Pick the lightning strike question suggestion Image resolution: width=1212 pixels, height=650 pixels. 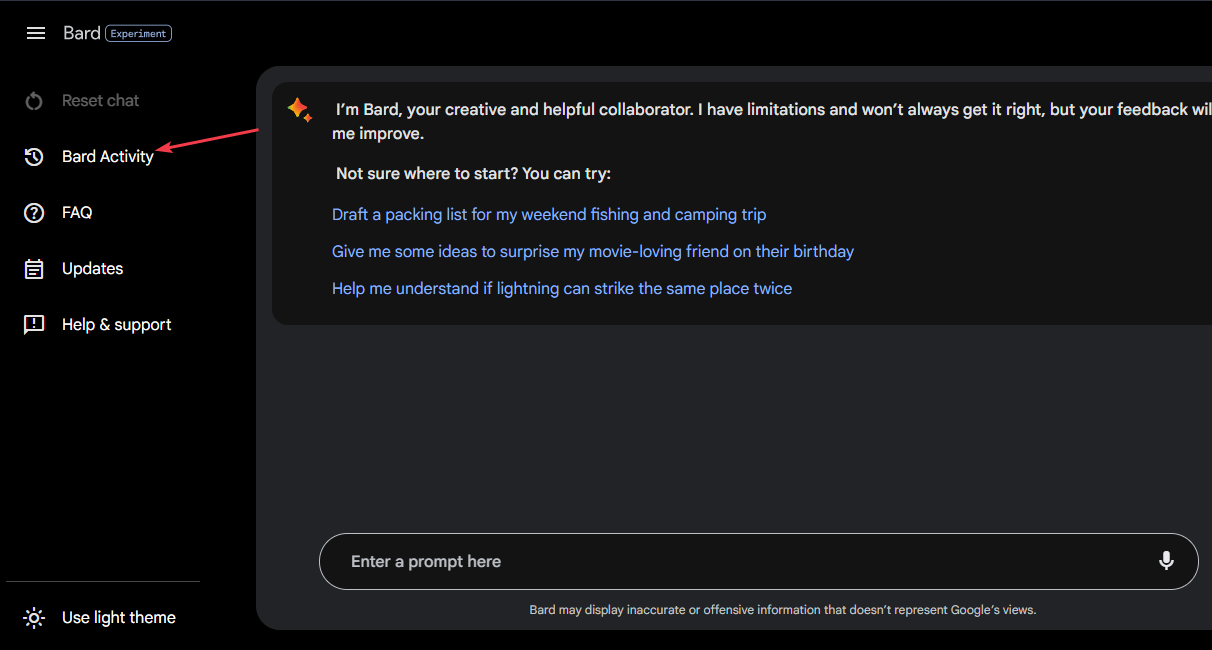pos(562,289)
